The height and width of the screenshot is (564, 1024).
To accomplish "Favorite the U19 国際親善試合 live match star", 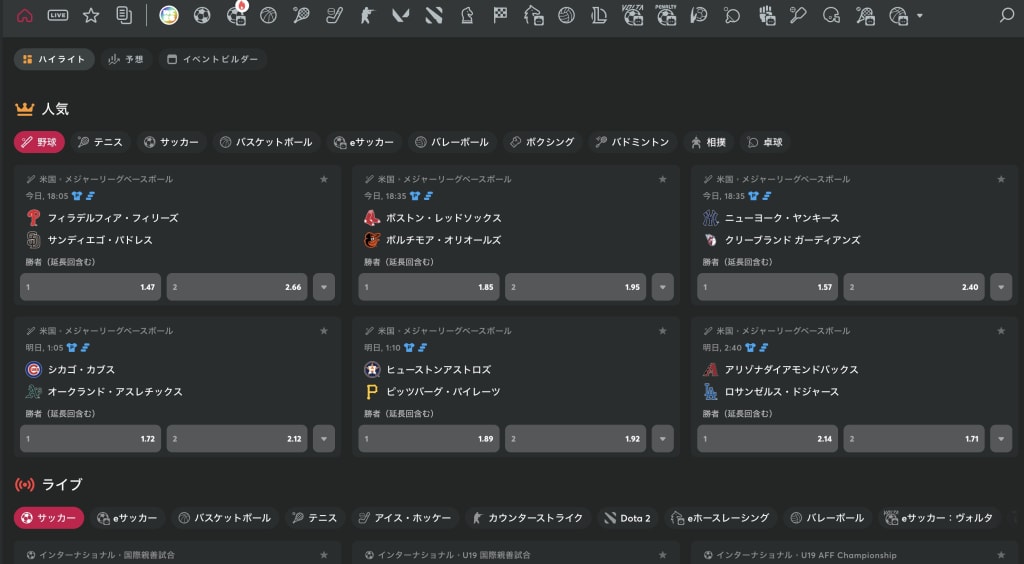I will pos(662,555).
